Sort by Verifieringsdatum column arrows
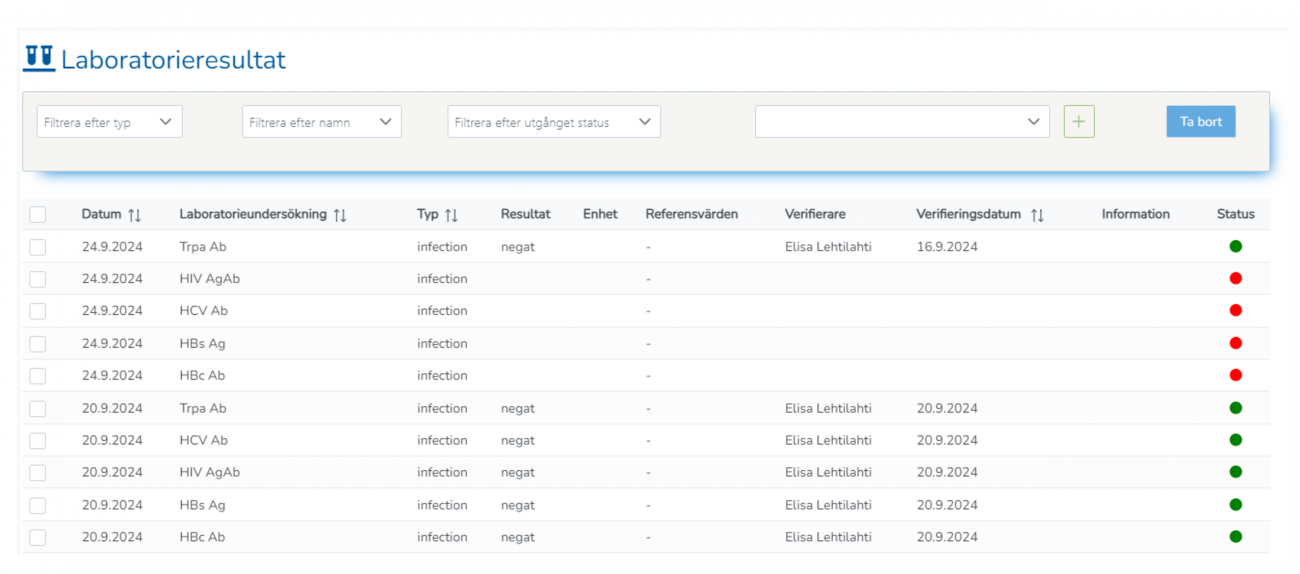 [1037, 215]
